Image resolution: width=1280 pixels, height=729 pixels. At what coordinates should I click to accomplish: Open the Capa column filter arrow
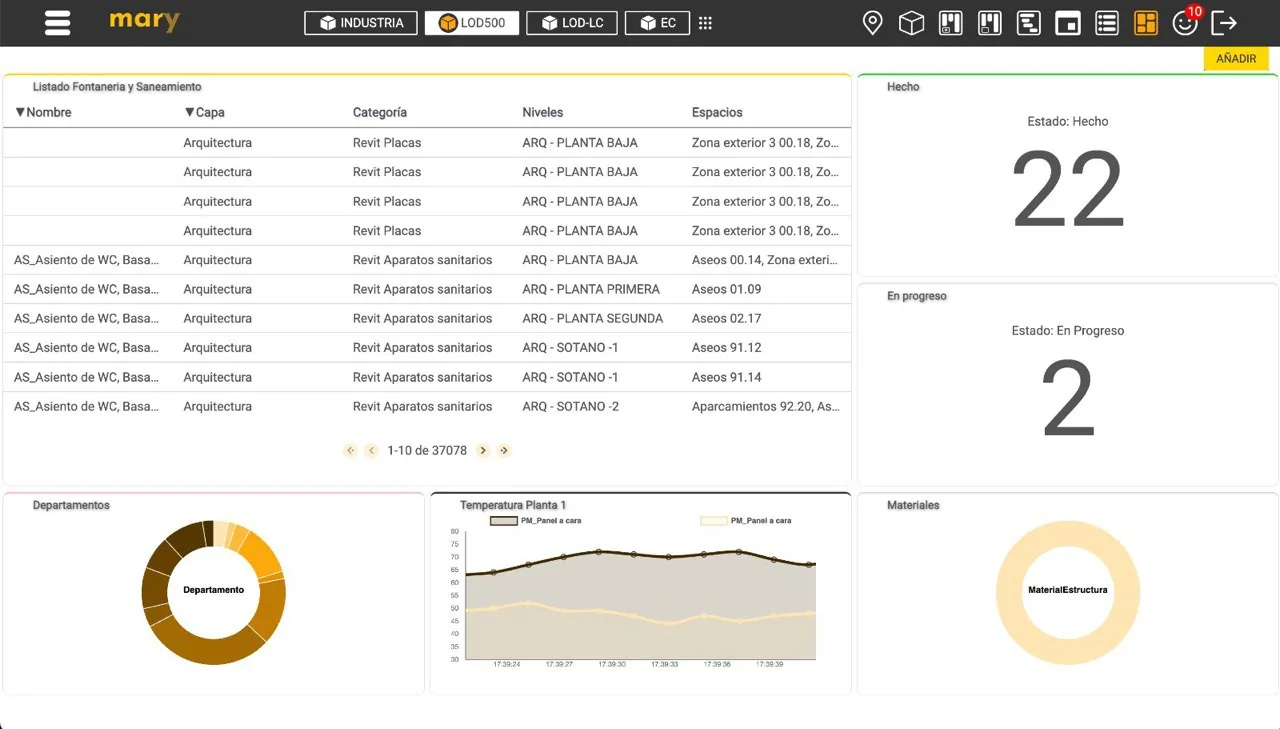pyautogui.click(x=189, y=113)
